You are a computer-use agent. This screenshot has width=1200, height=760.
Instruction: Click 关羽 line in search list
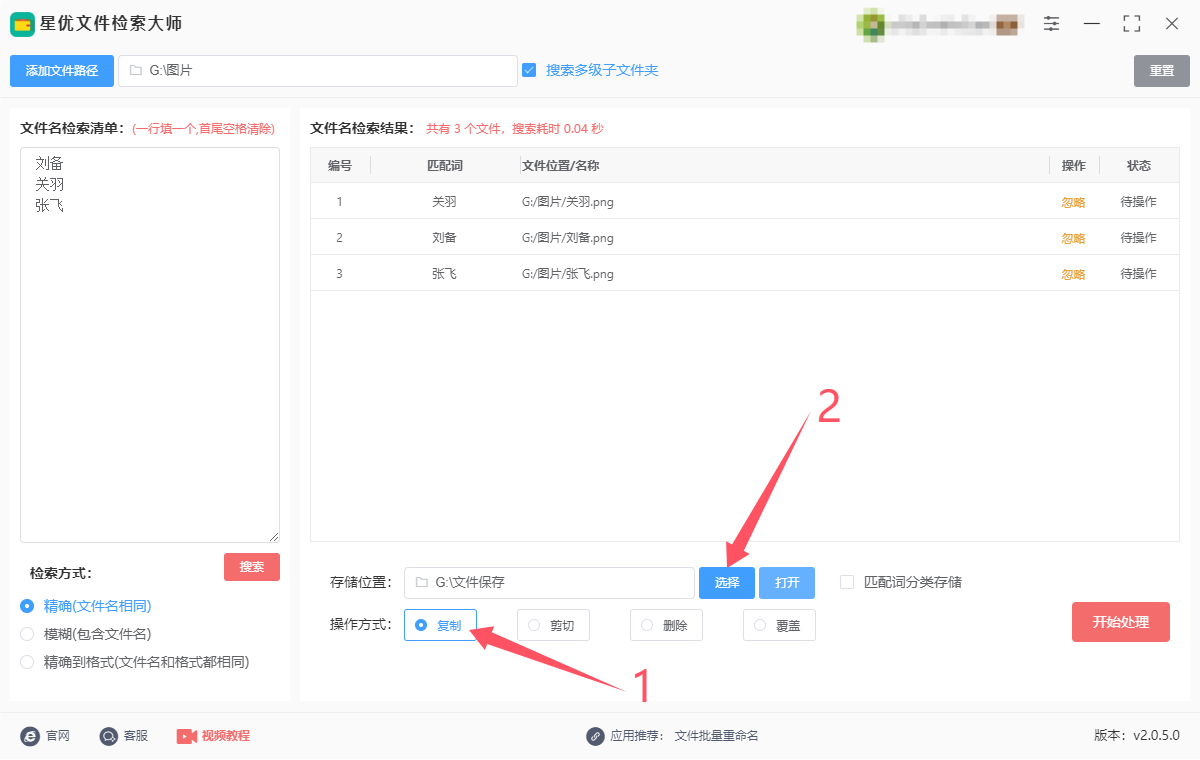pyautogui.click(x=49, y=185)
